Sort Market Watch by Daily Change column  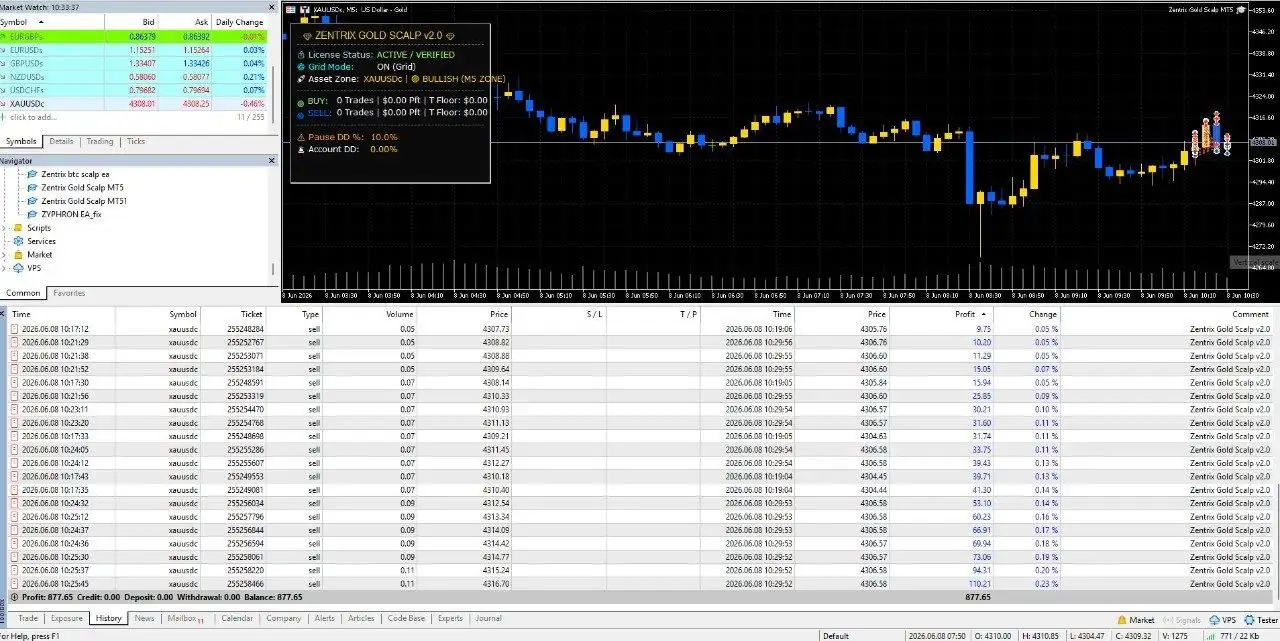[x=239, y=22]
